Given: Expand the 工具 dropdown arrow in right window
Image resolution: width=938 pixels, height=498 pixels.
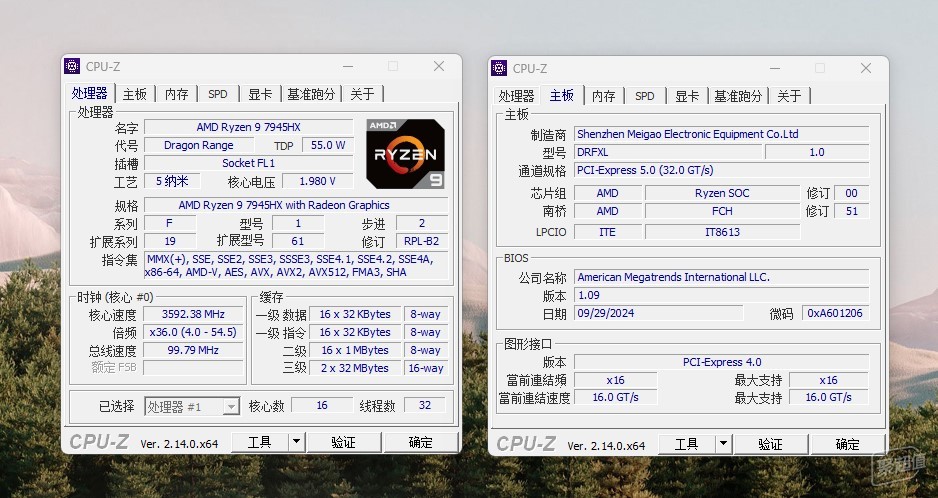Looking at the screenshot, I should click(723, 444).
